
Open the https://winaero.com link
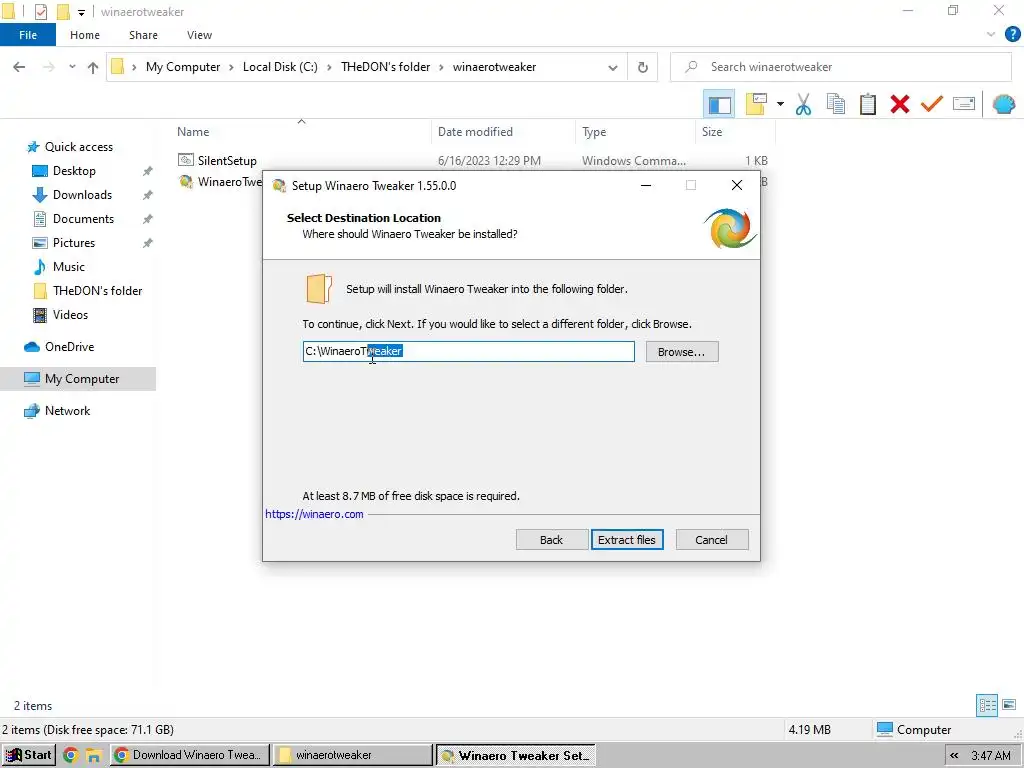point(314,514)
